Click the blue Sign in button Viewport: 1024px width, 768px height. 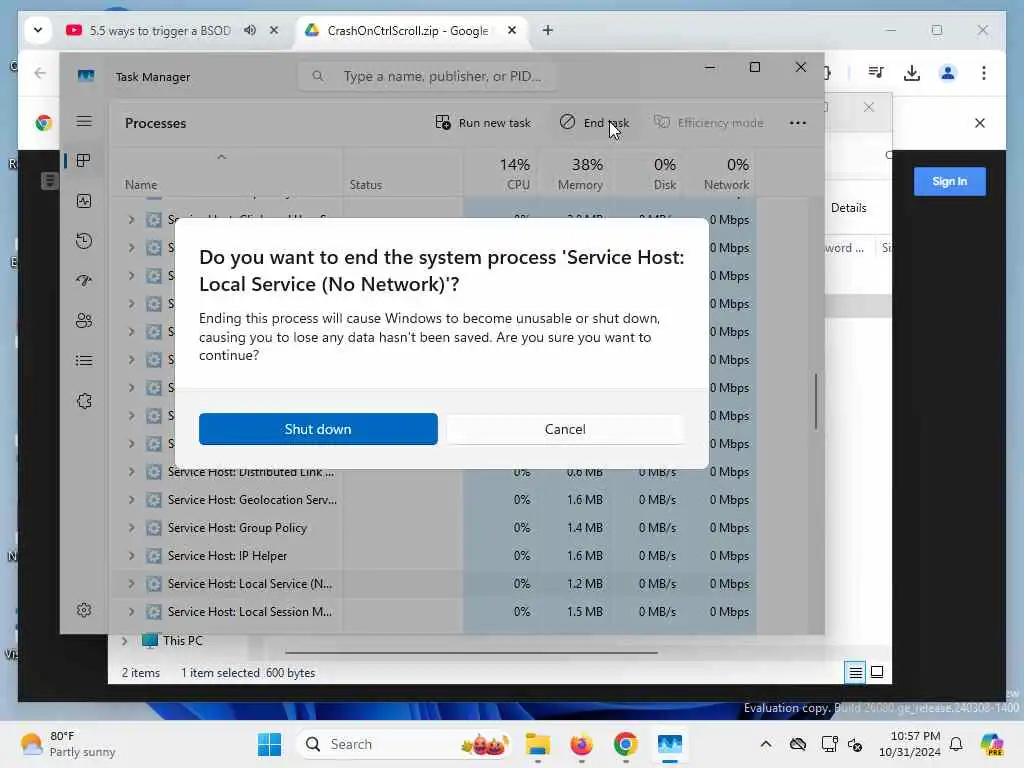(950, 182)
